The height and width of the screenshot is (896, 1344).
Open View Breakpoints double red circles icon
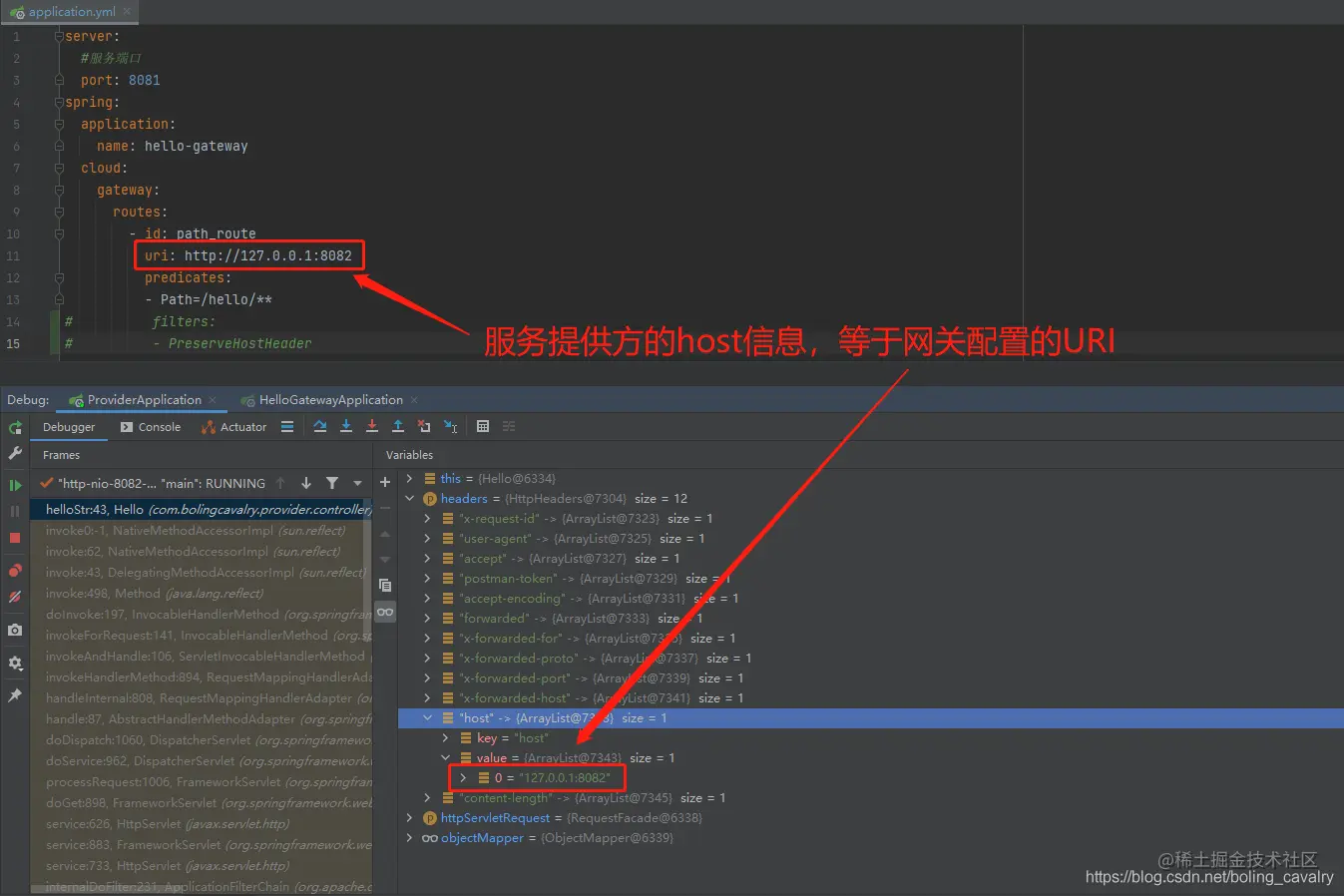pos(15,571)
